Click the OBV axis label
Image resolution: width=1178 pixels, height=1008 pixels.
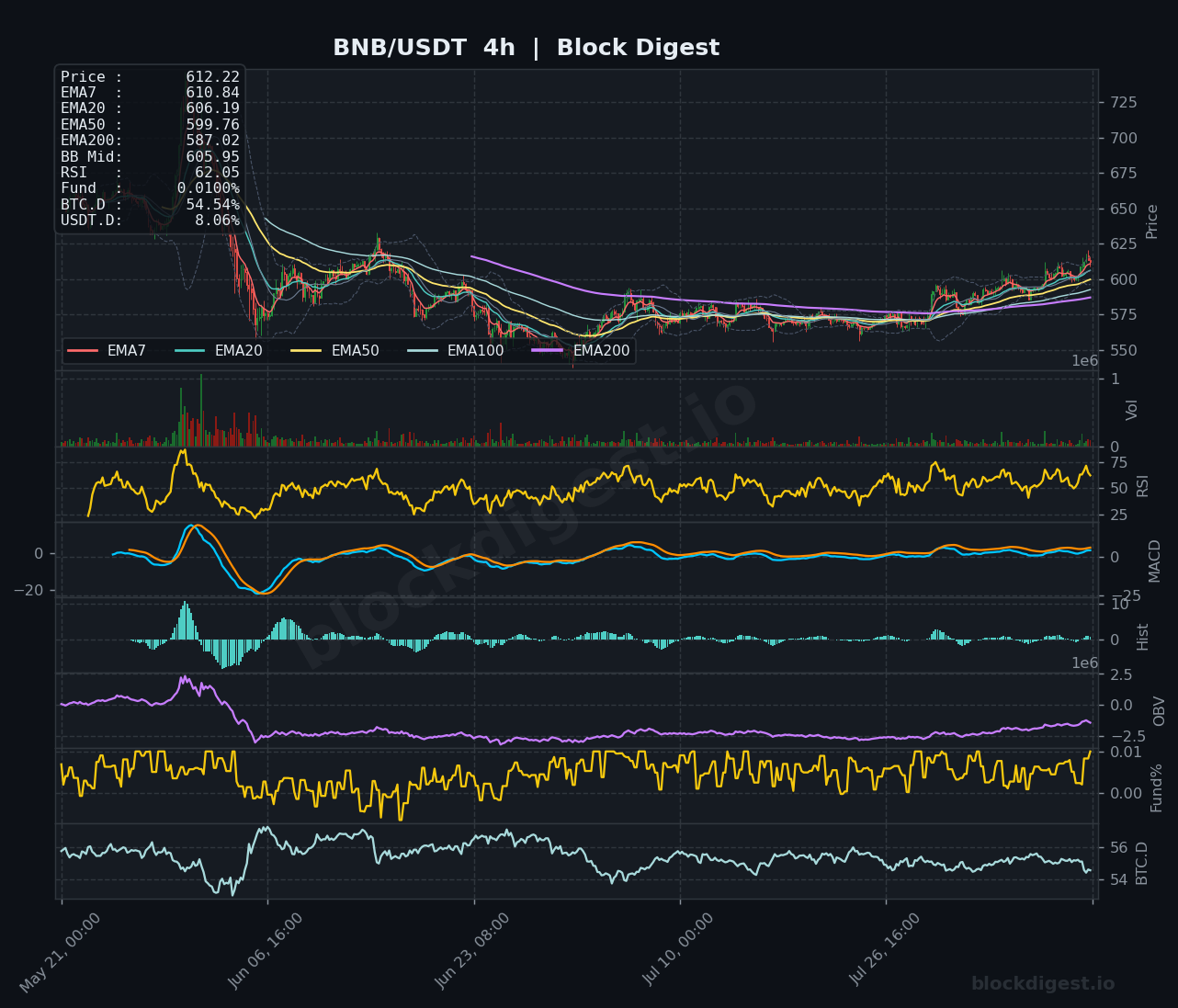coord(1160,711)
